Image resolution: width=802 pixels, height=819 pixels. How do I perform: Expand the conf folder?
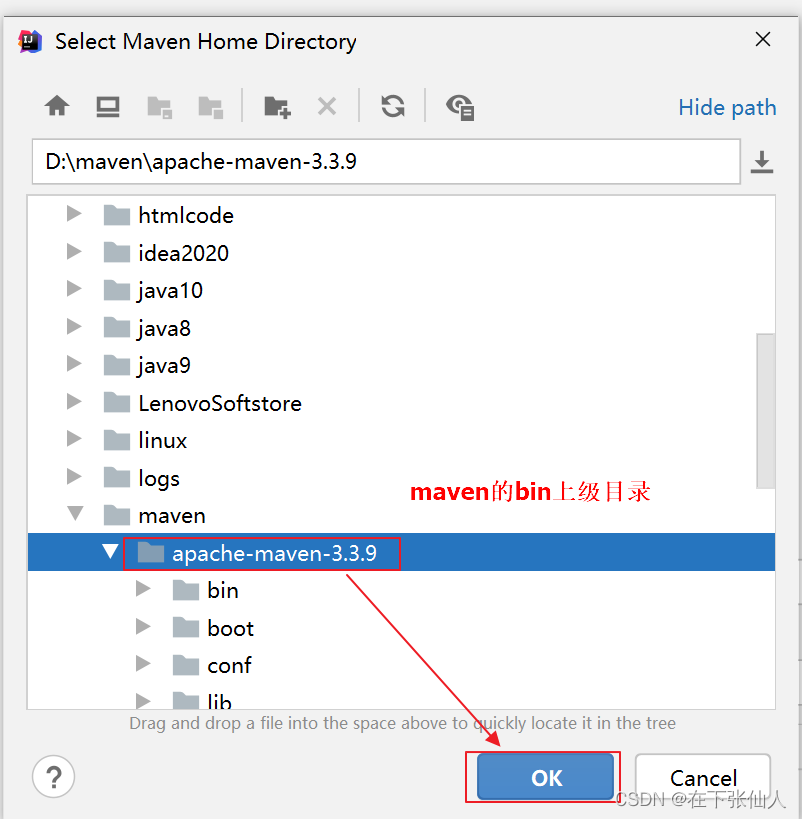pyautogui.click(x=143, y=664)
